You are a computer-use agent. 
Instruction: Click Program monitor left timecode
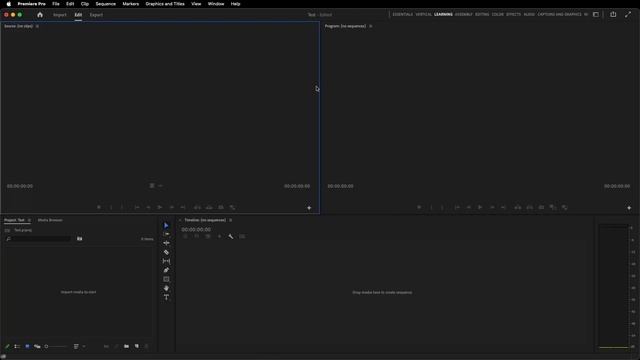tap(340, 186)
